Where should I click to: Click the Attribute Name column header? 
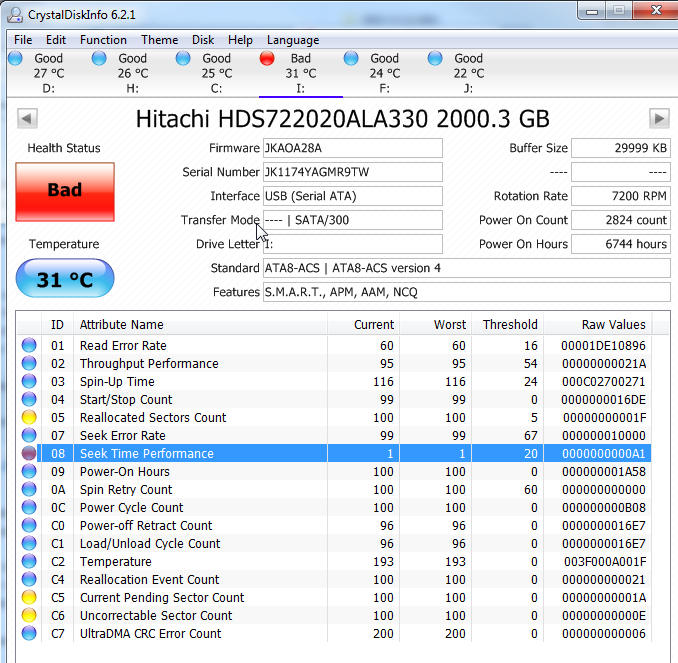point(200,324)
